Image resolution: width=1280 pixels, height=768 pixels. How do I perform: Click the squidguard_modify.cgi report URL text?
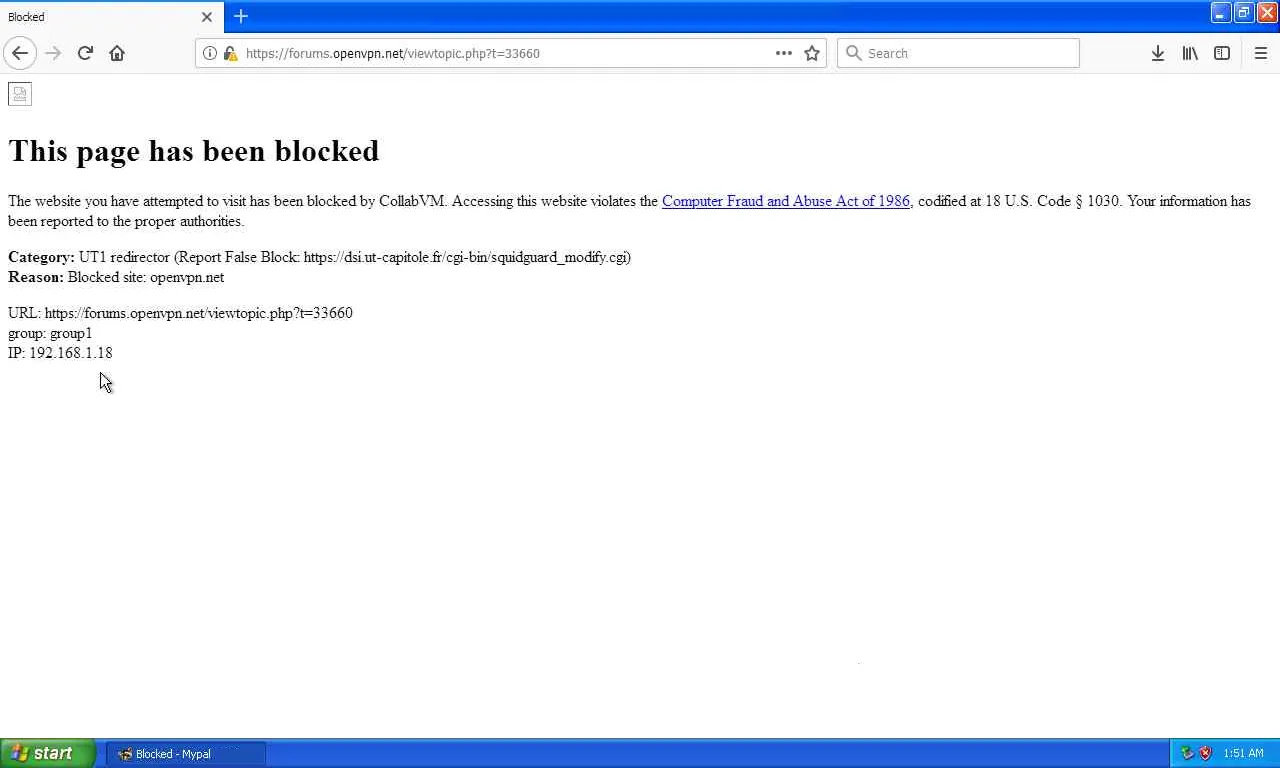click(465, 257)
